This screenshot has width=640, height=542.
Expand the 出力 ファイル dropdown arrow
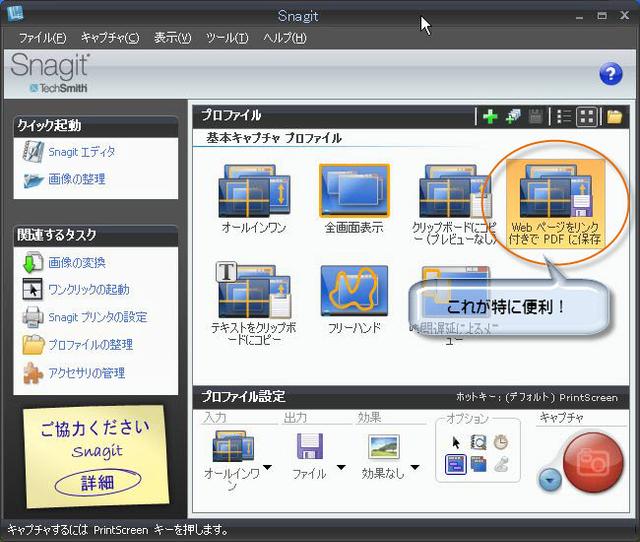pos(340,467)
